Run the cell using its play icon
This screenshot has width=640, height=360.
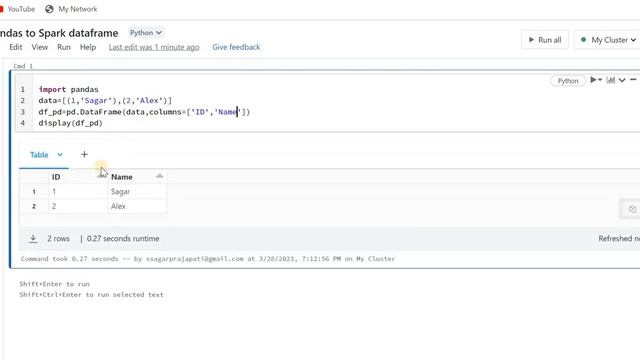coord(594,80)
